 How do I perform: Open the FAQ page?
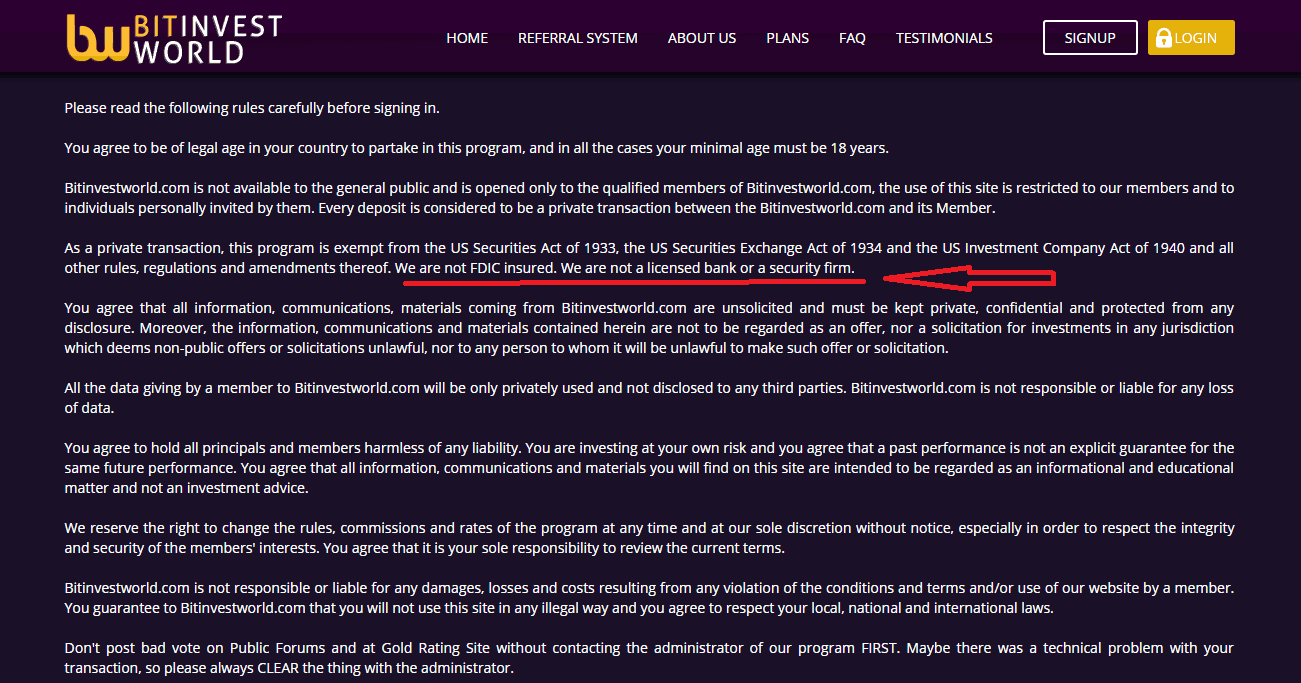tap(853, 38)
